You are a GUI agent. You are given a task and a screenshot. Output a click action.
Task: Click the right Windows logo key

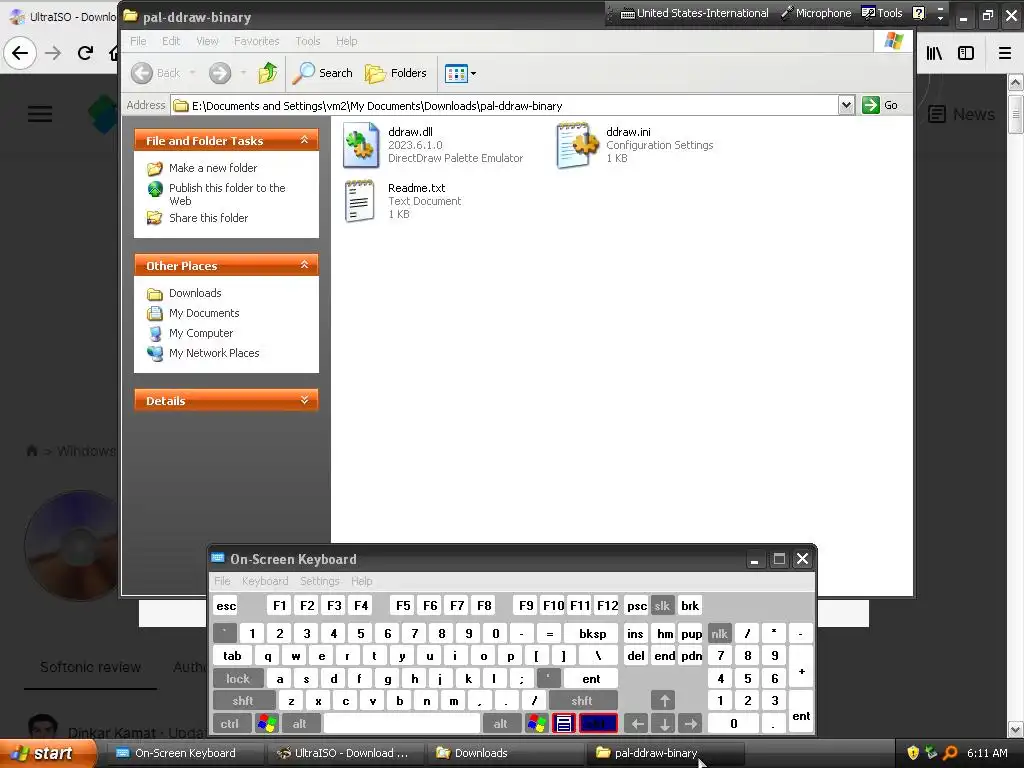(537, 724)
